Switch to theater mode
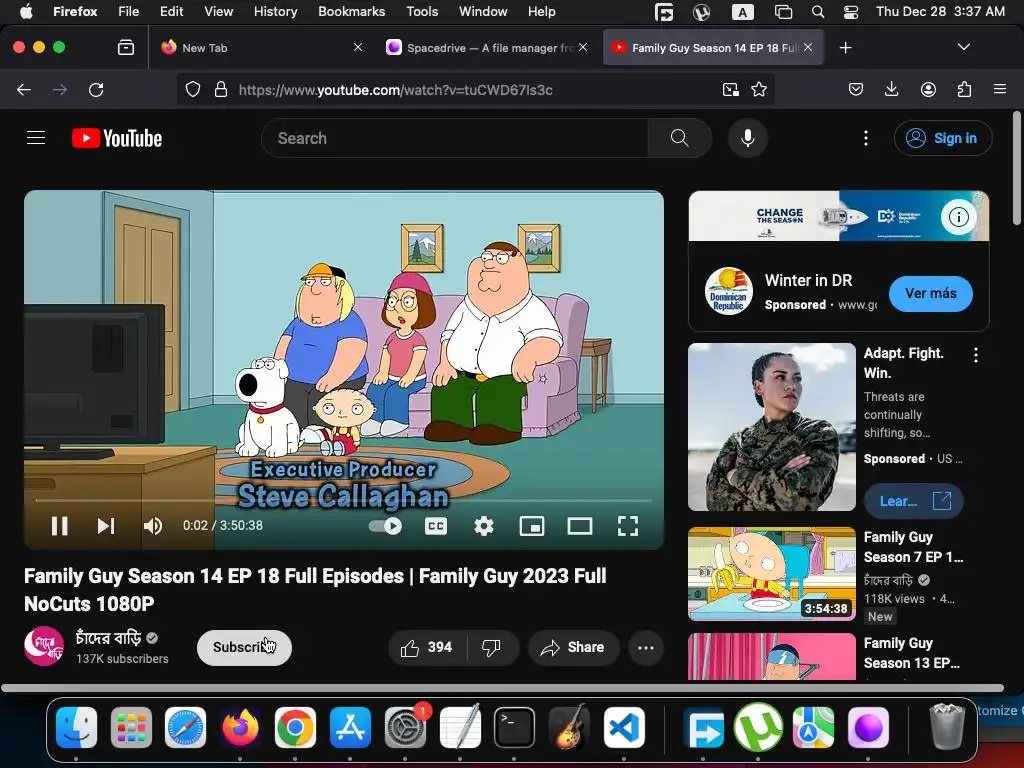 579,526
